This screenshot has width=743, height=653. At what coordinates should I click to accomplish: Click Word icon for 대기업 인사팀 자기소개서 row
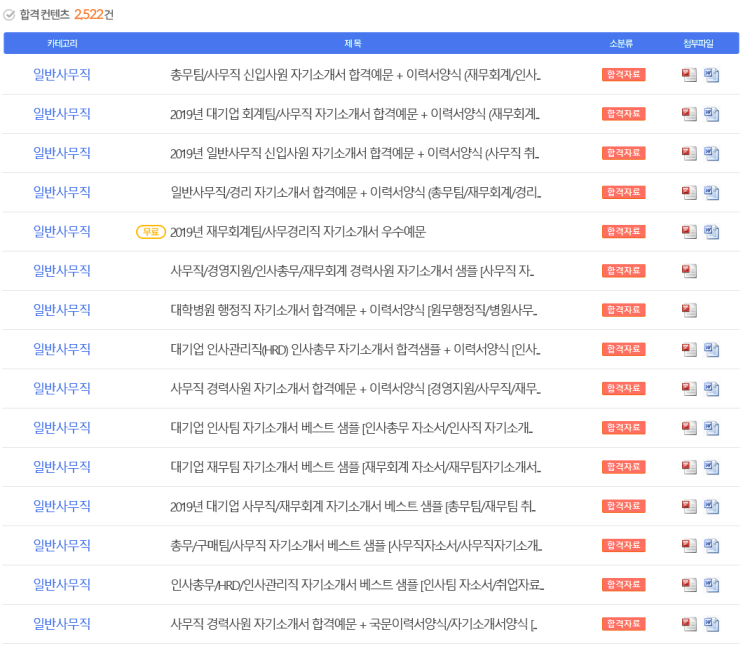tap(711, 428)
